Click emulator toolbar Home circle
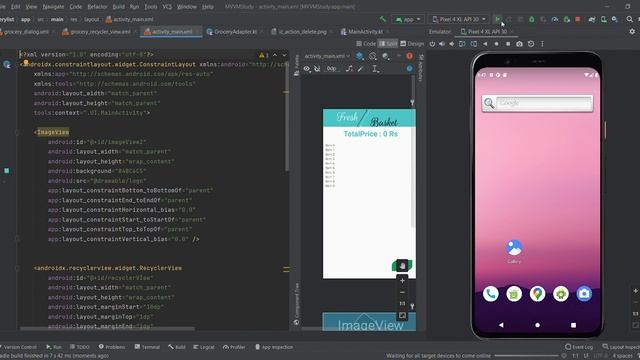This screenshot has height=360, width=640. [x=496, y=44]
